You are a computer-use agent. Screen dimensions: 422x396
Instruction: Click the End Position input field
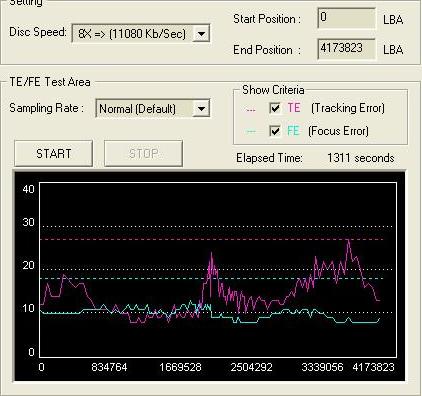pos(347,49)
